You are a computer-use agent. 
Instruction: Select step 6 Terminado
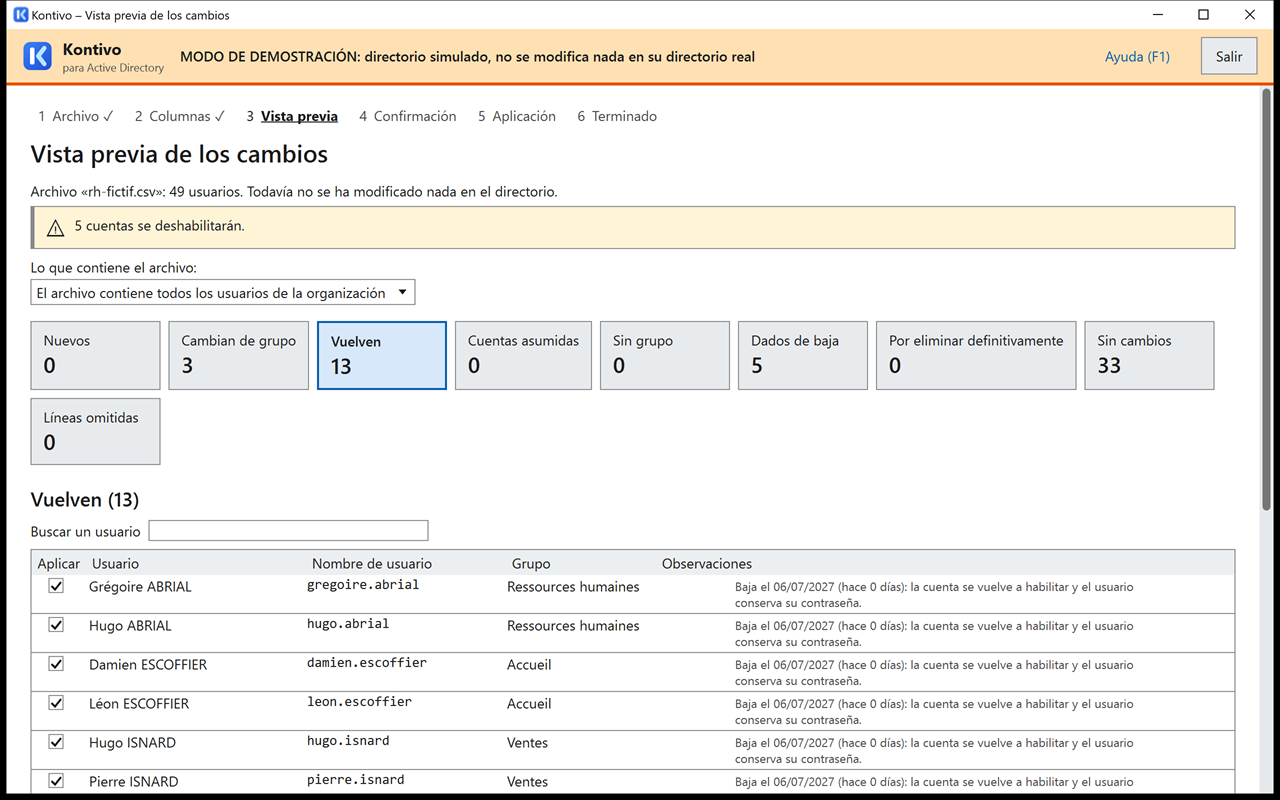click(617, 116)
